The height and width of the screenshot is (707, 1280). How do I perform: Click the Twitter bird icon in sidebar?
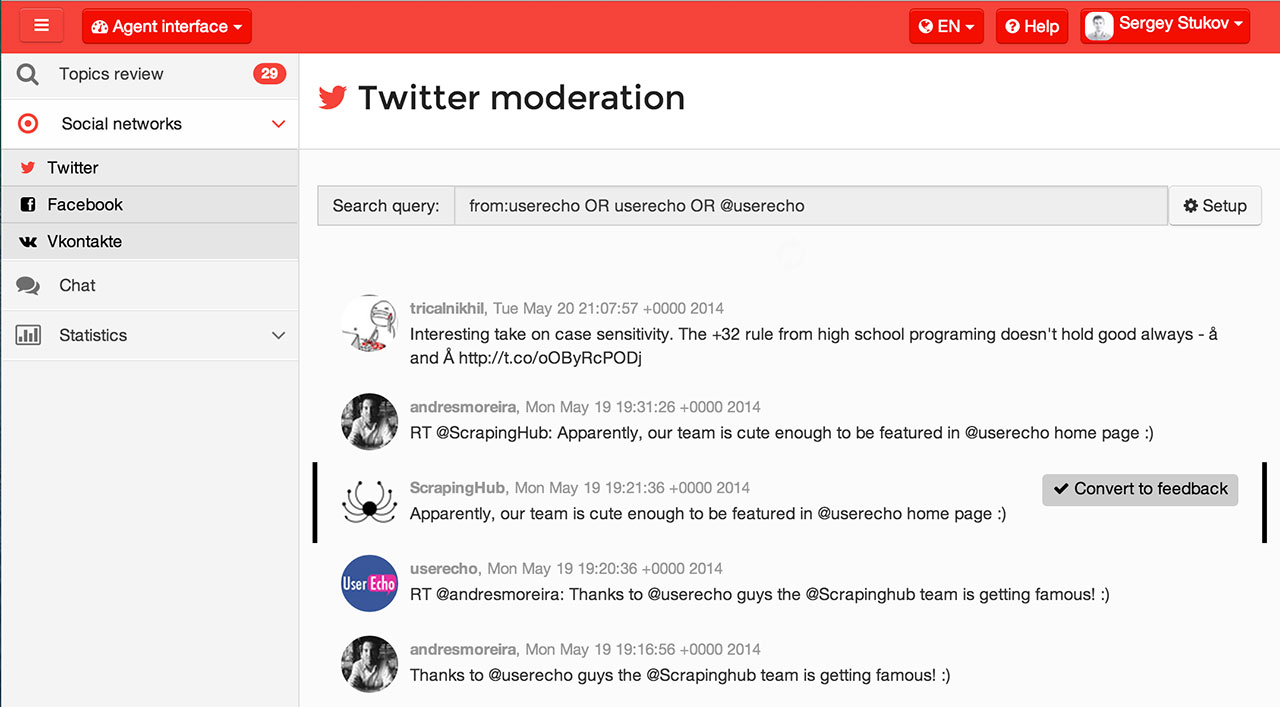[x=28, y=168]
